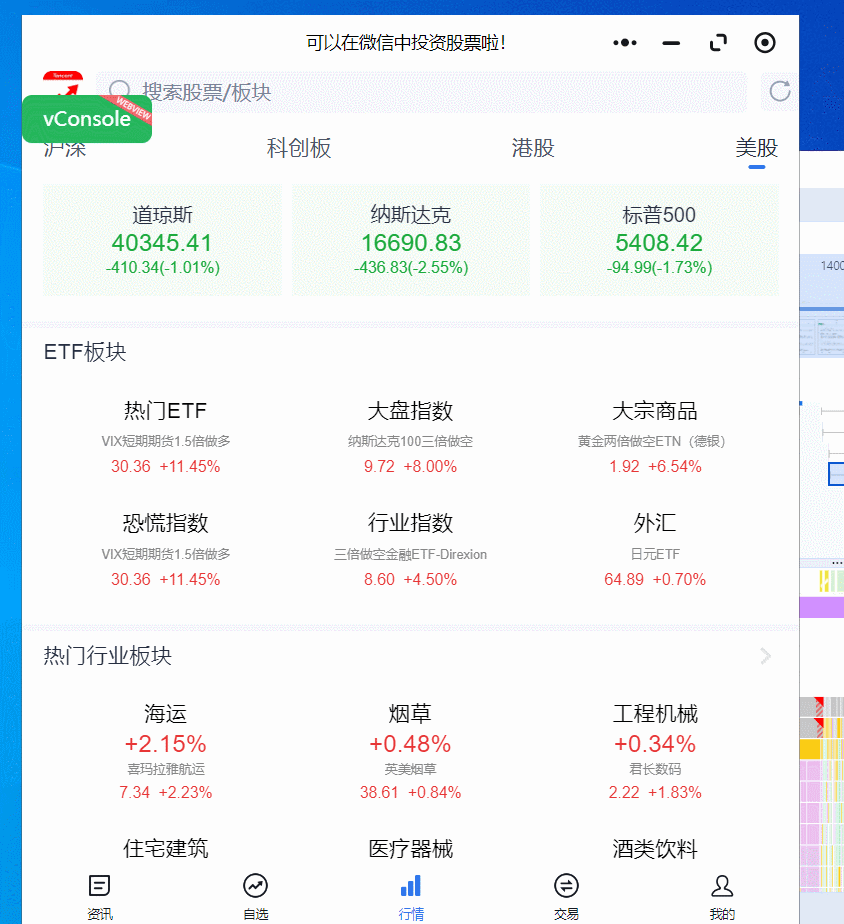Click 日元ETF name text
Screen dimensions: 844x924
click(x=654, y=555)
